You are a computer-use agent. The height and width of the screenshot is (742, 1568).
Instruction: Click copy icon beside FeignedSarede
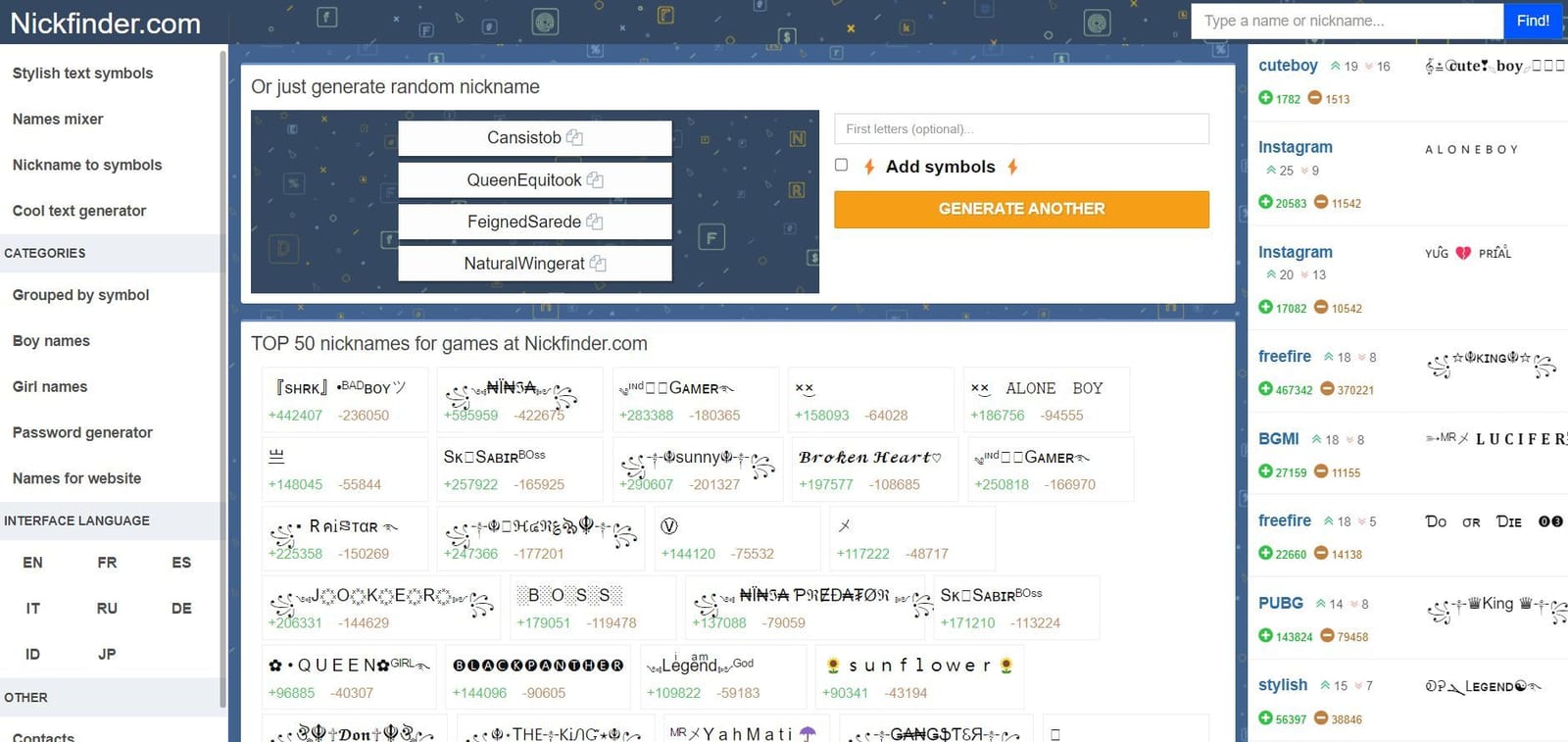[x=594, y=223]
